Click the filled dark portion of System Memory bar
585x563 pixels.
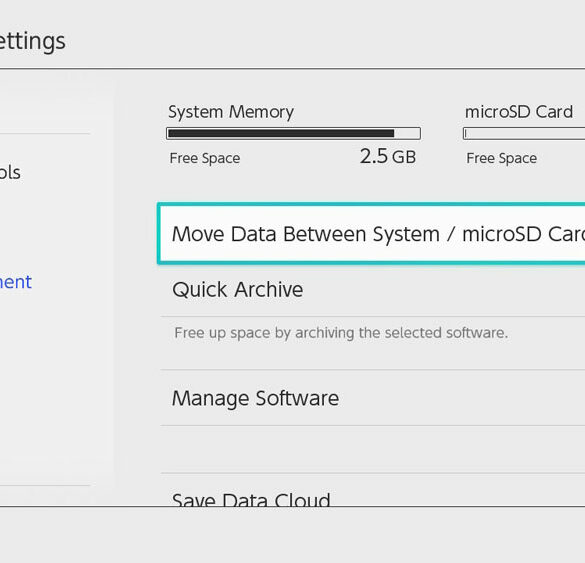click(281, 133)
